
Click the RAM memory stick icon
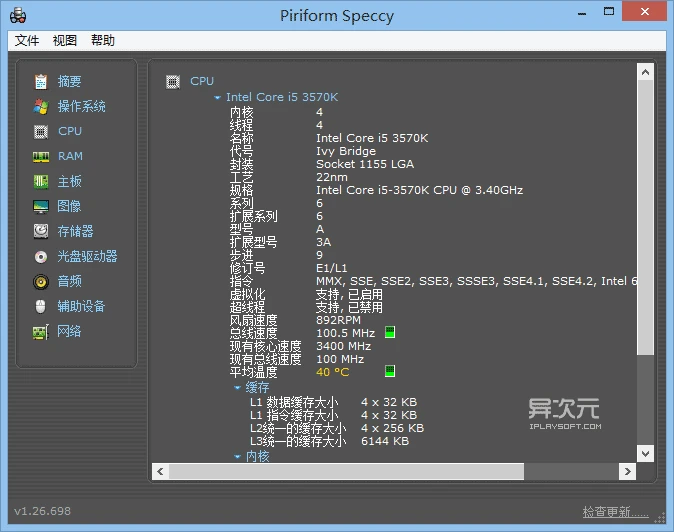click(41, 157)
